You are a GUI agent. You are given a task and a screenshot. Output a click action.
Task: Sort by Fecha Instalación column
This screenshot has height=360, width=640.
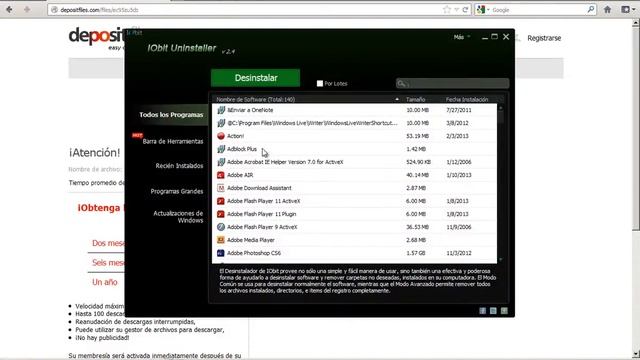pos(467,99)
